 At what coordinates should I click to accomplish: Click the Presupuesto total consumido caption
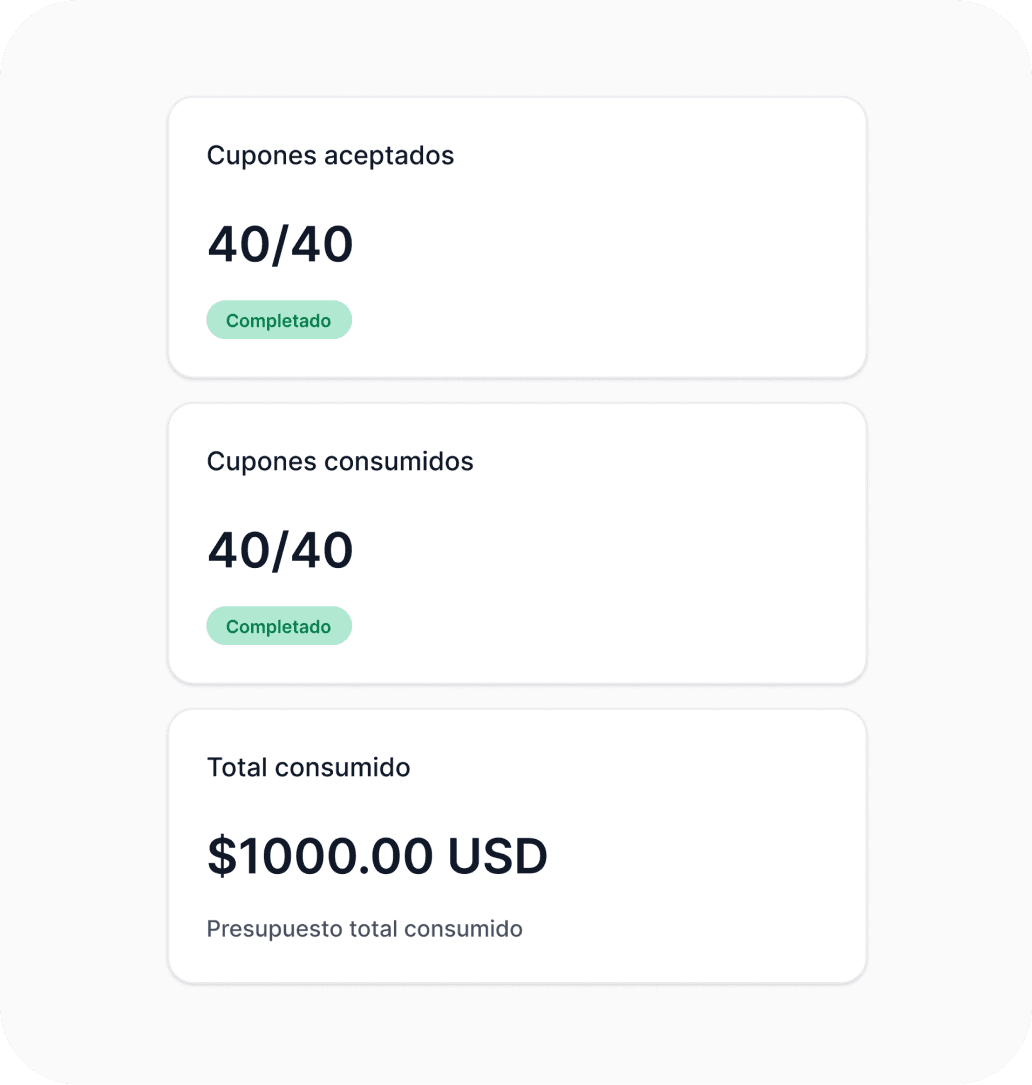click(x=364, y=928)
